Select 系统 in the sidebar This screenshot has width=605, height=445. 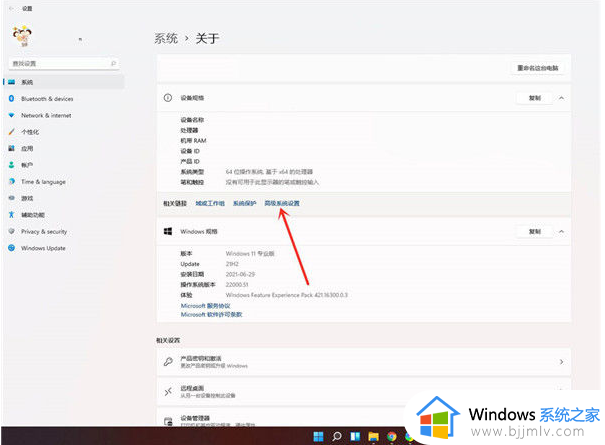[64, 82]
